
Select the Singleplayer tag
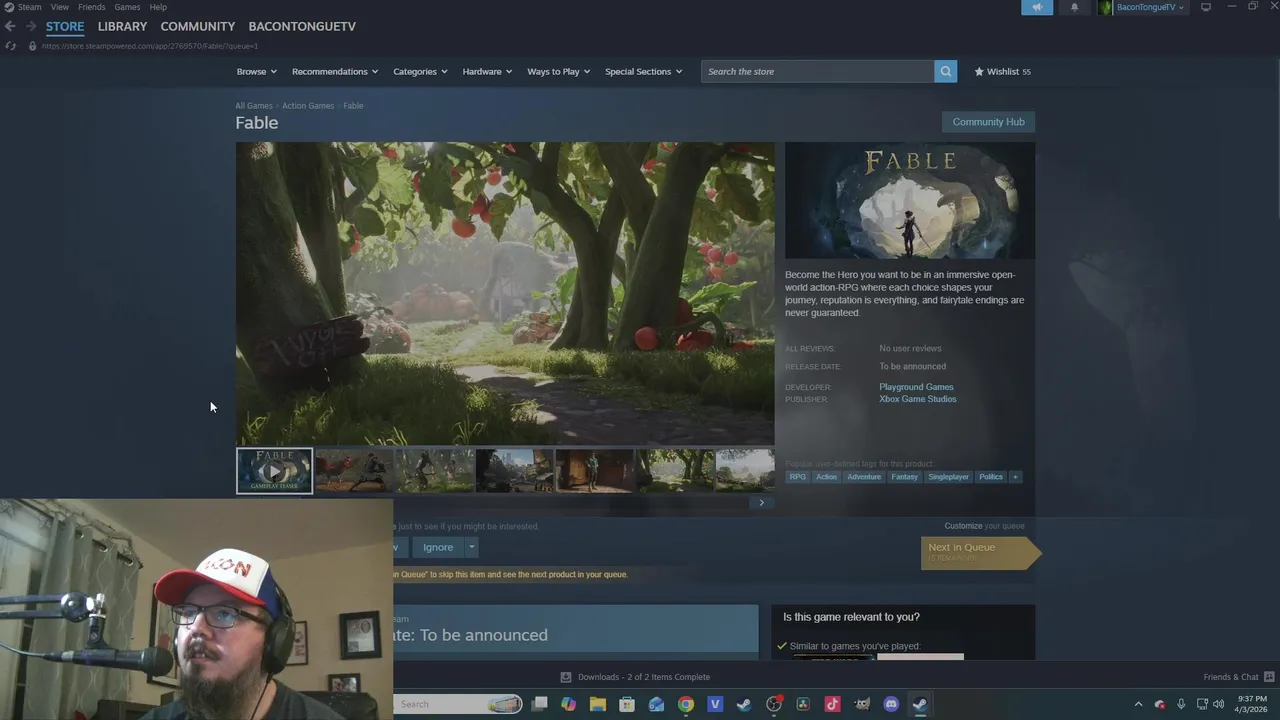[x=948, y=477]
